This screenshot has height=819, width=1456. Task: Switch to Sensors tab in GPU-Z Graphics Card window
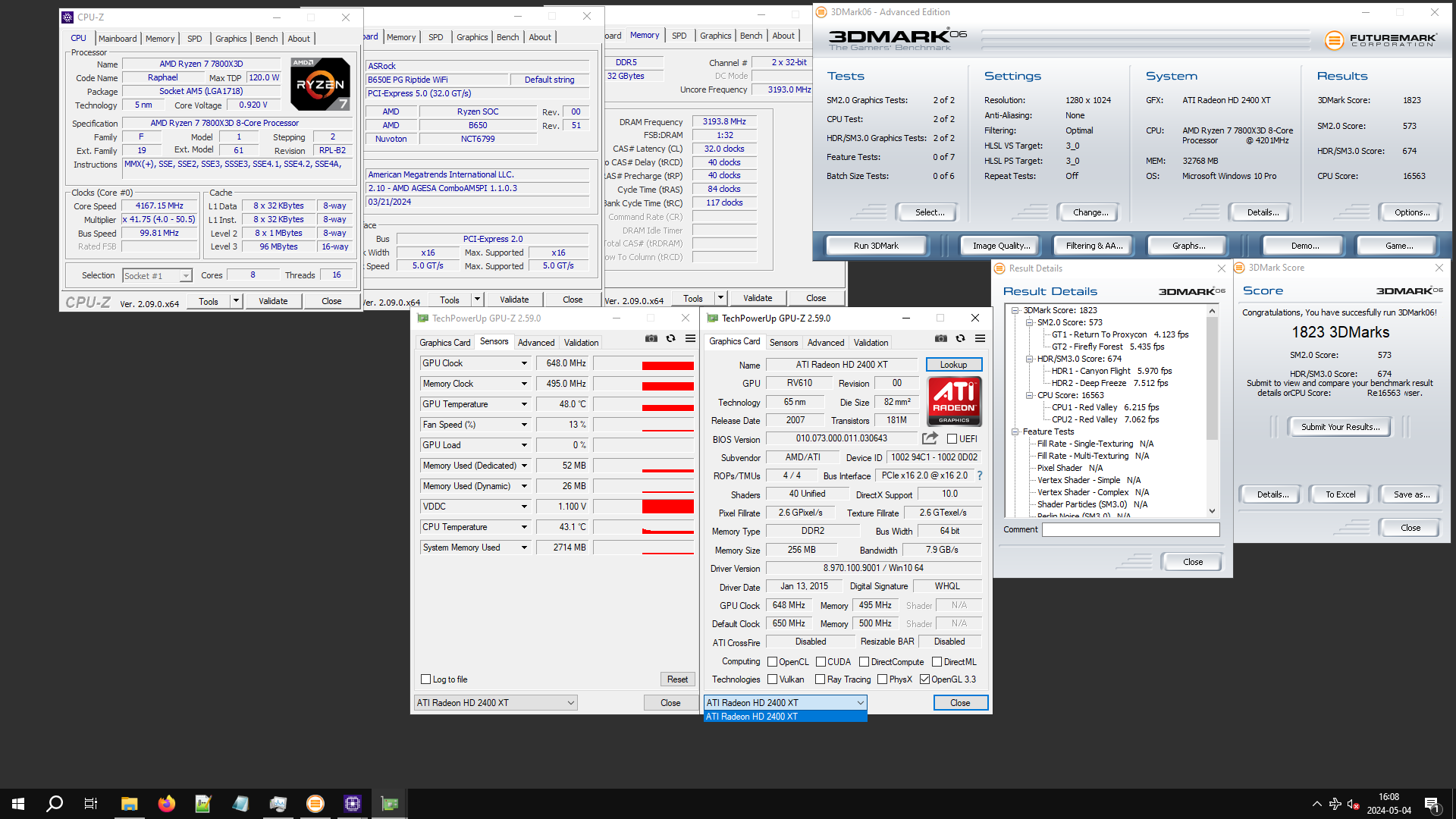[x=783, y=343]
